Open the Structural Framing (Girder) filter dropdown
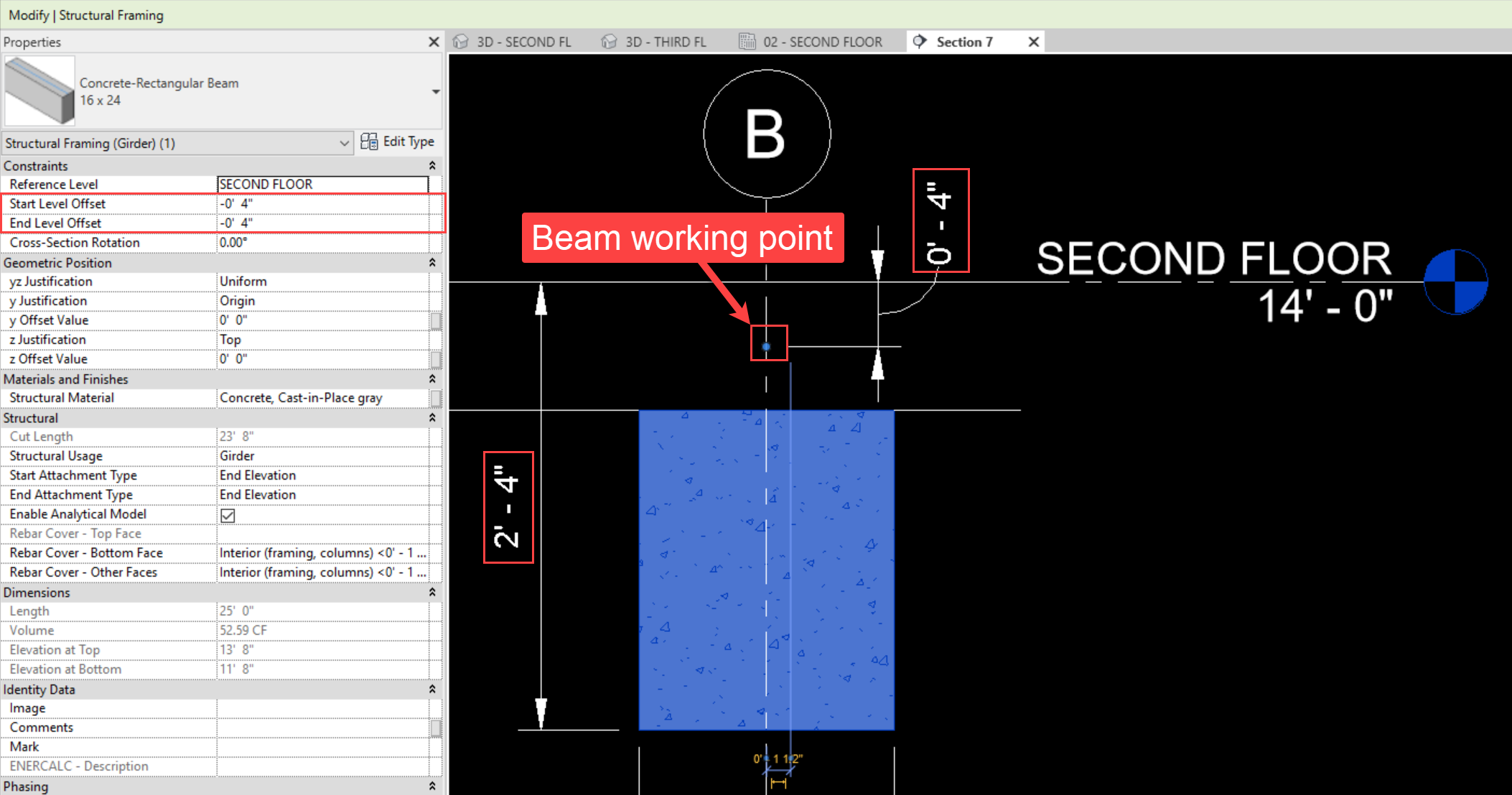This screenshot has width=1512, height=795. tap(344, 143)
